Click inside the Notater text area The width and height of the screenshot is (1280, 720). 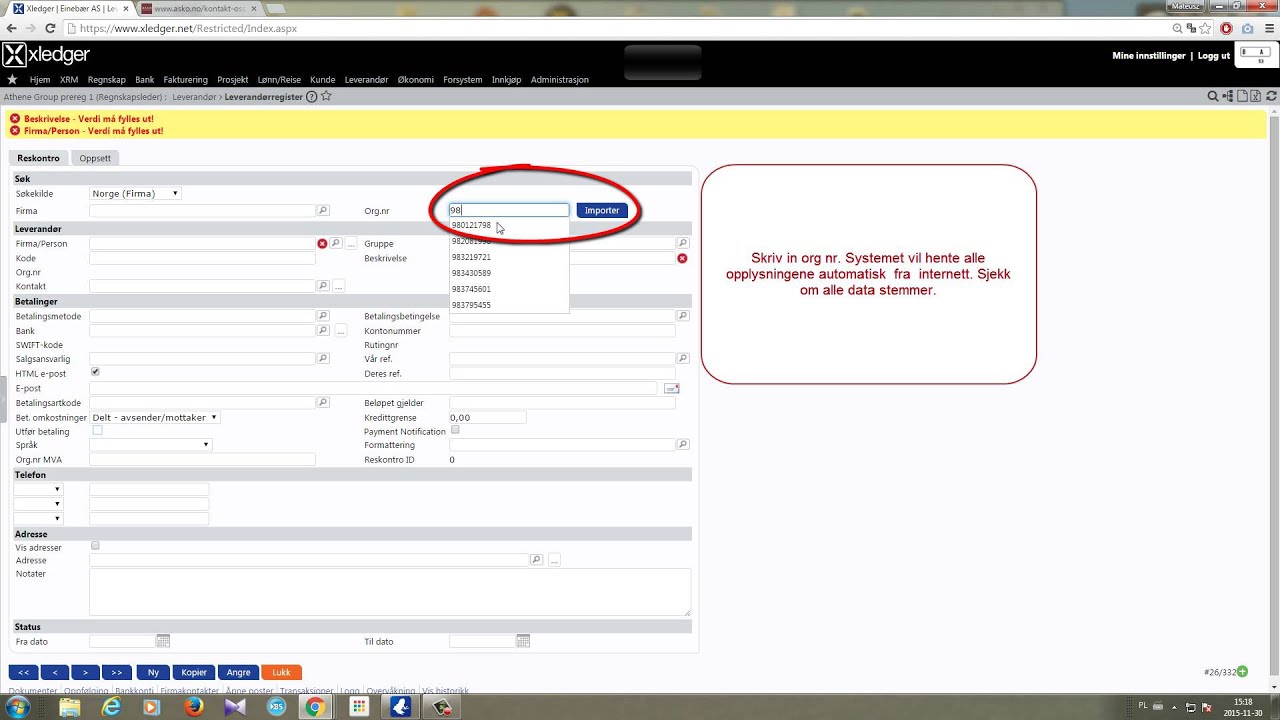click(390, 592)
